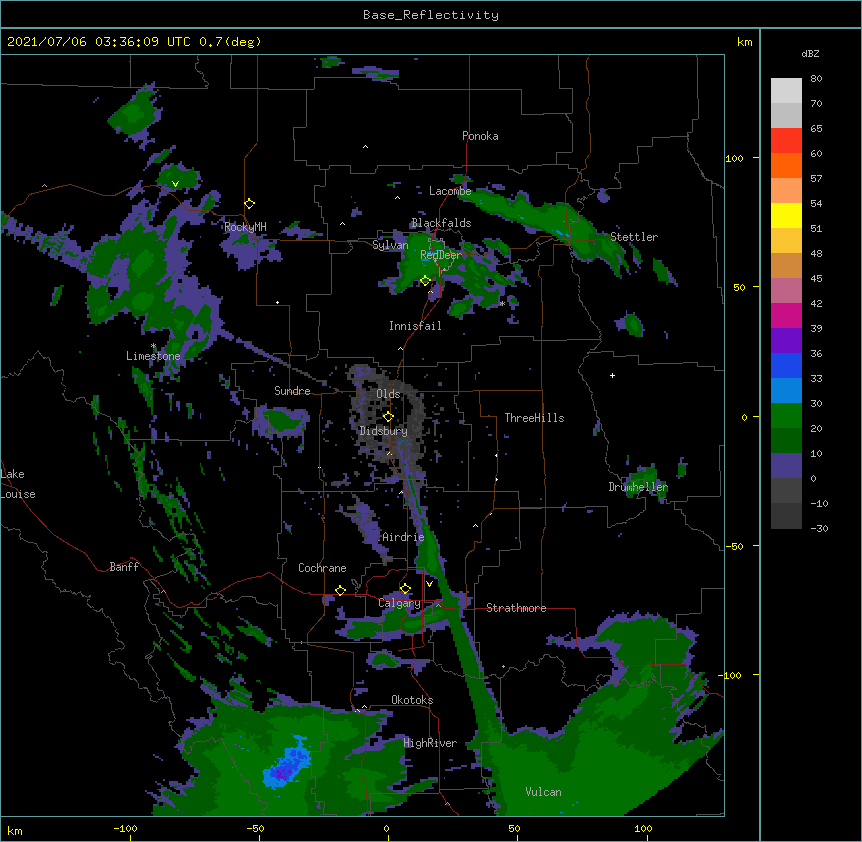Click the RedDeer label
Viewport: 862px width, 842px height.
click(x=440, y=255)
